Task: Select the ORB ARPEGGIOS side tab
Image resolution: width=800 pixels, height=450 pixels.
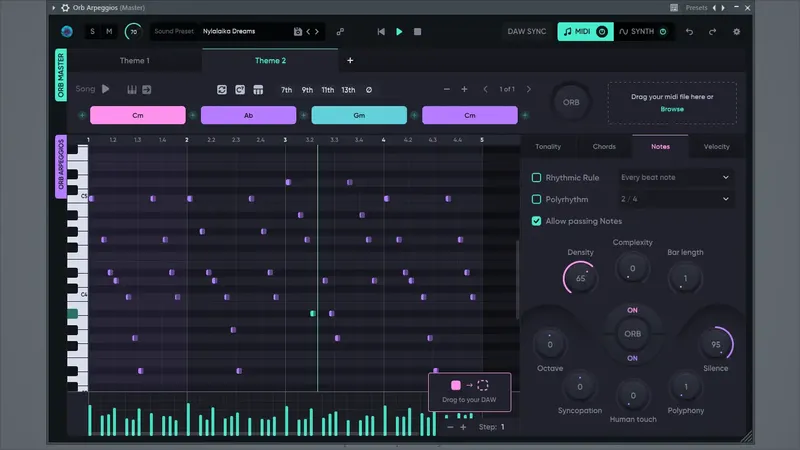Action: (61, 166)
